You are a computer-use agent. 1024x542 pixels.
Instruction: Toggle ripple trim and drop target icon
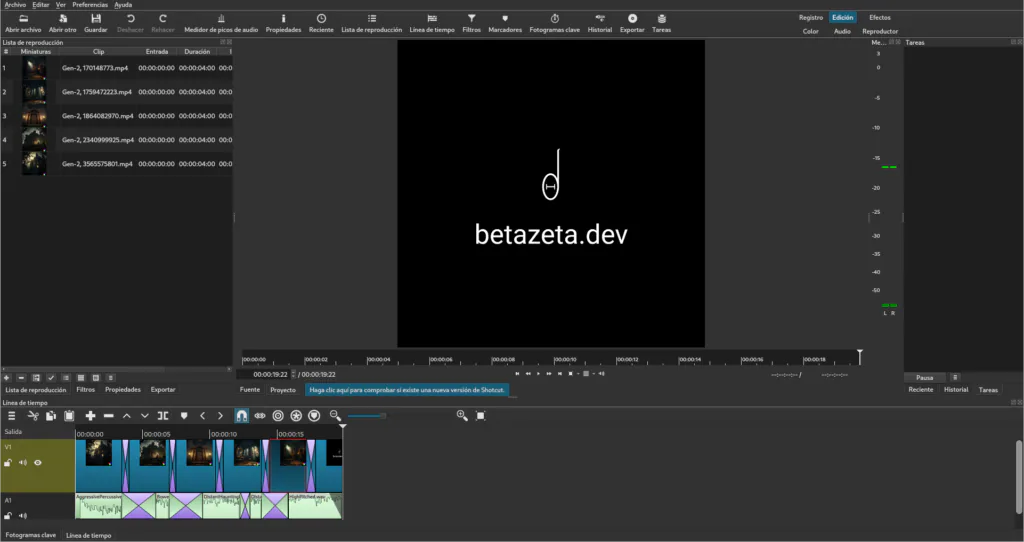pos(278,415)
